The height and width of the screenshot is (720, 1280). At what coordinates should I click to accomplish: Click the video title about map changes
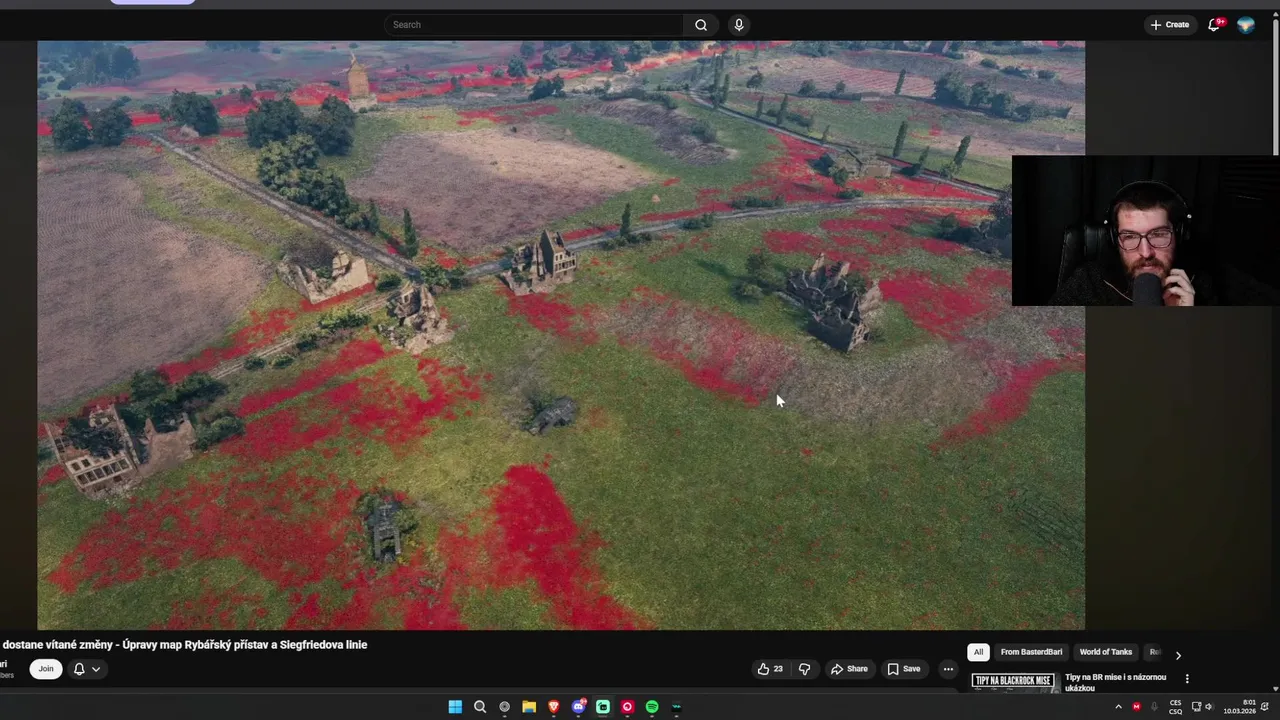pos(185,645)
